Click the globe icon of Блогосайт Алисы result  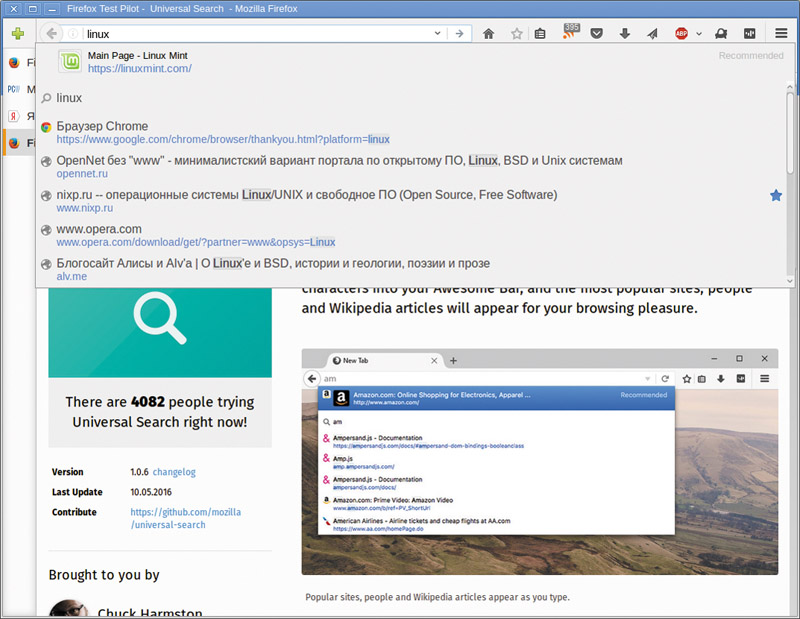[x=46, y=264]
